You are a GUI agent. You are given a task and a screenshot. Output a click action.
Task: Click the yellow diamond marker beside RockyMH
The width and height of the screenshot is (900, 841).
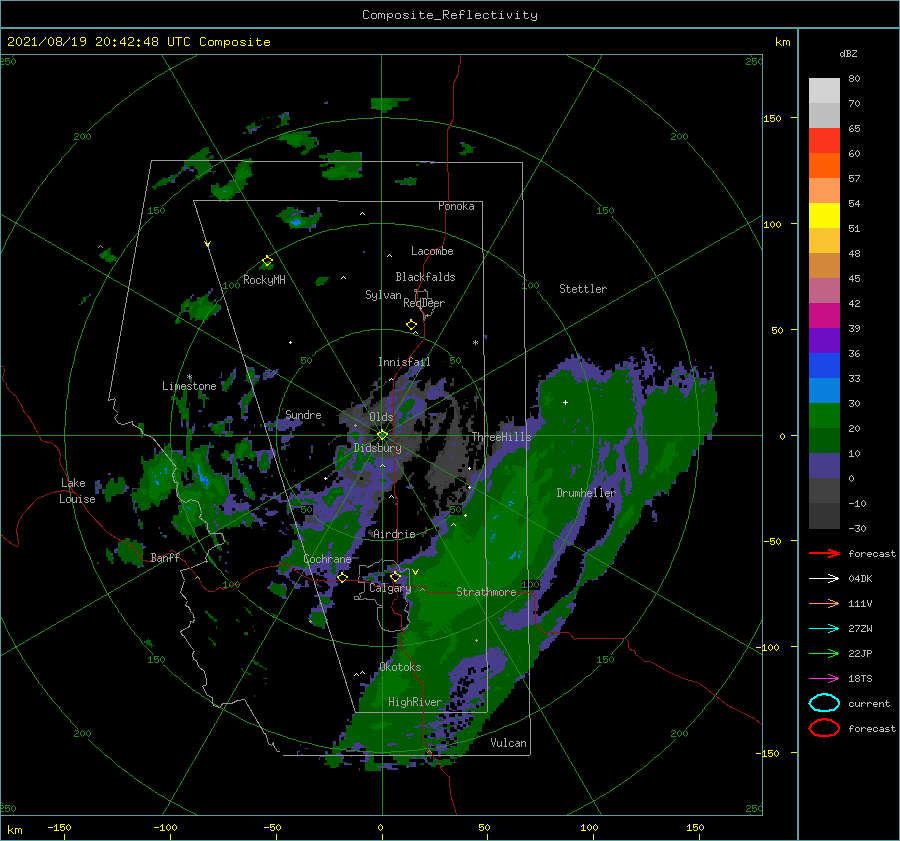(267, 261)
